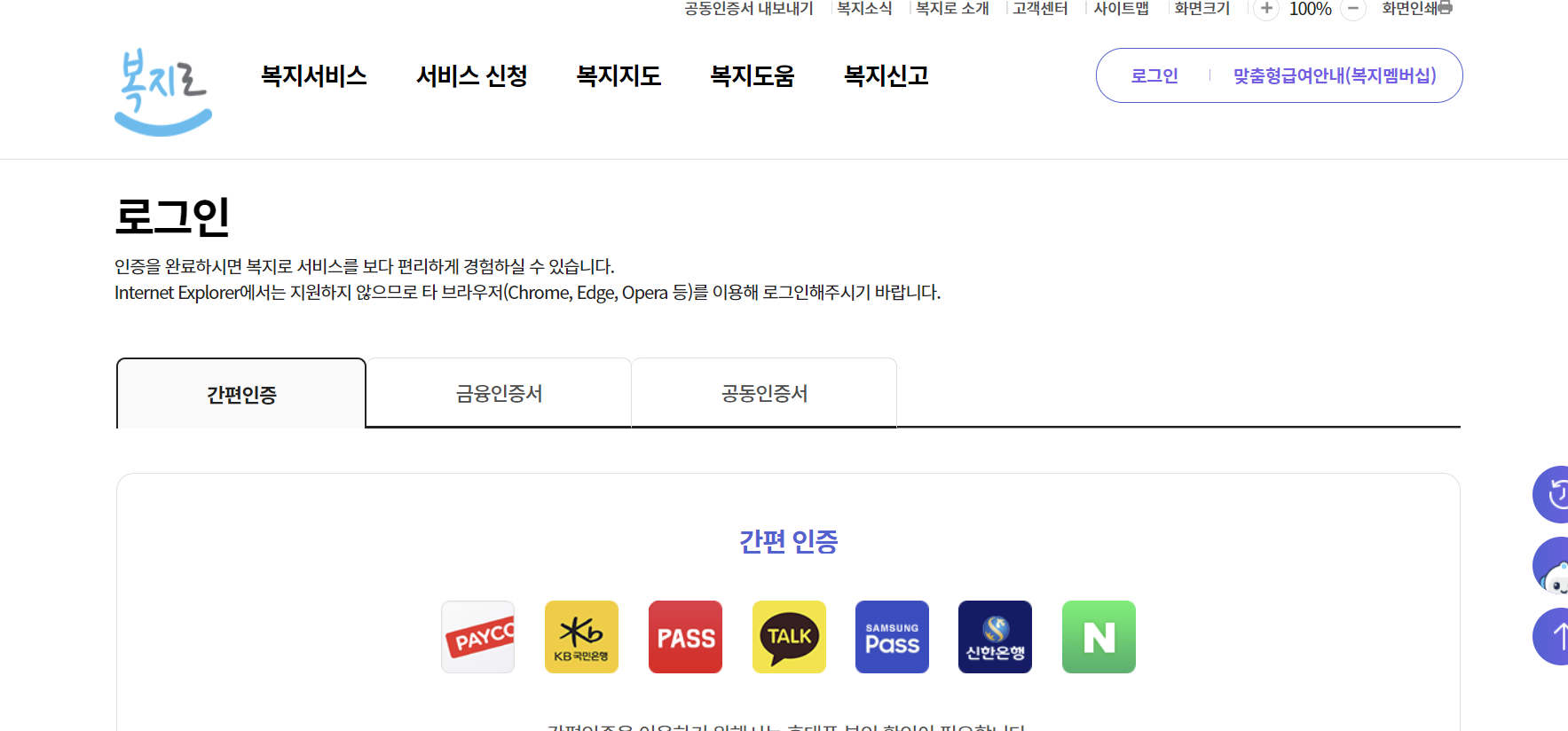Open 맞춤형급여안내(복지멤버십) link

pyautogui.click(x=1335, y=75)
